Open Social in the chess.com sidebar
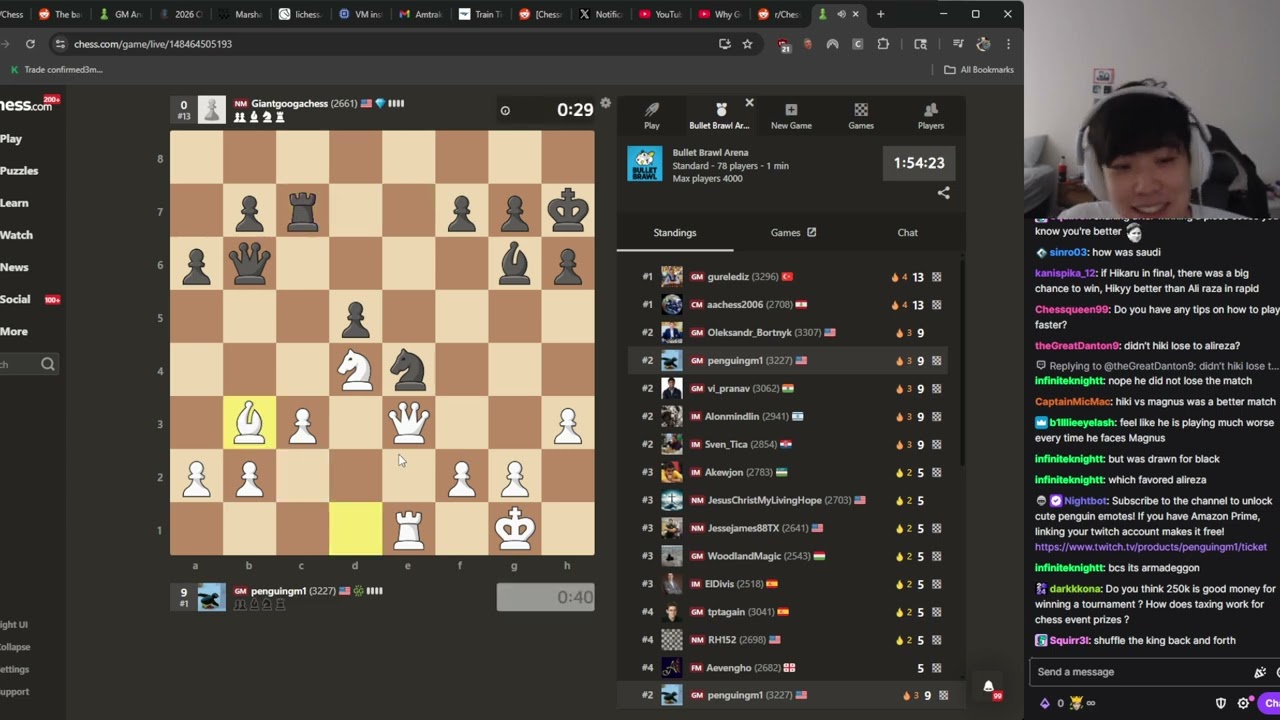The height and width of the screenshot is (720, 1280). (x=15, y=299)
